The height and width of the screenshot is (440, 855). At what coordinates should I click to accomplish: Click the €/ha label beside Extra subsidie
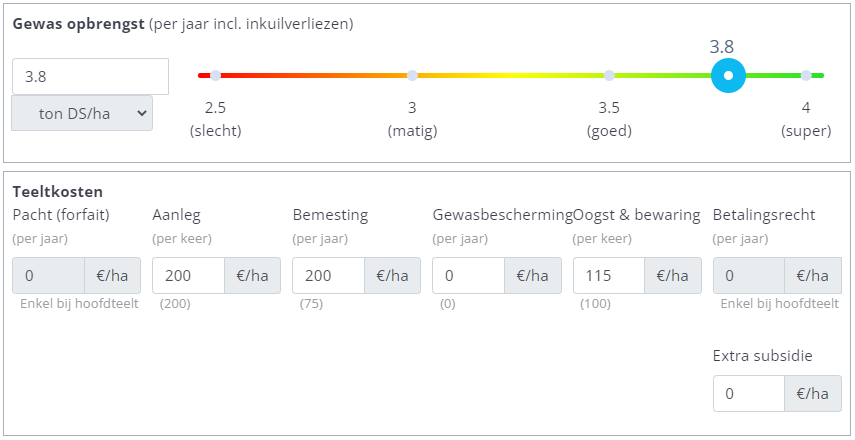click(813, 394)
